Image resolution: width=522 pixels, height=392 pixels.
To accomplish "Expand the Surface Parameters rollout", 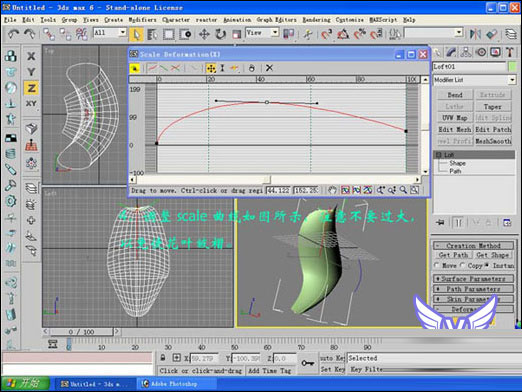I will tap(473, 278).
